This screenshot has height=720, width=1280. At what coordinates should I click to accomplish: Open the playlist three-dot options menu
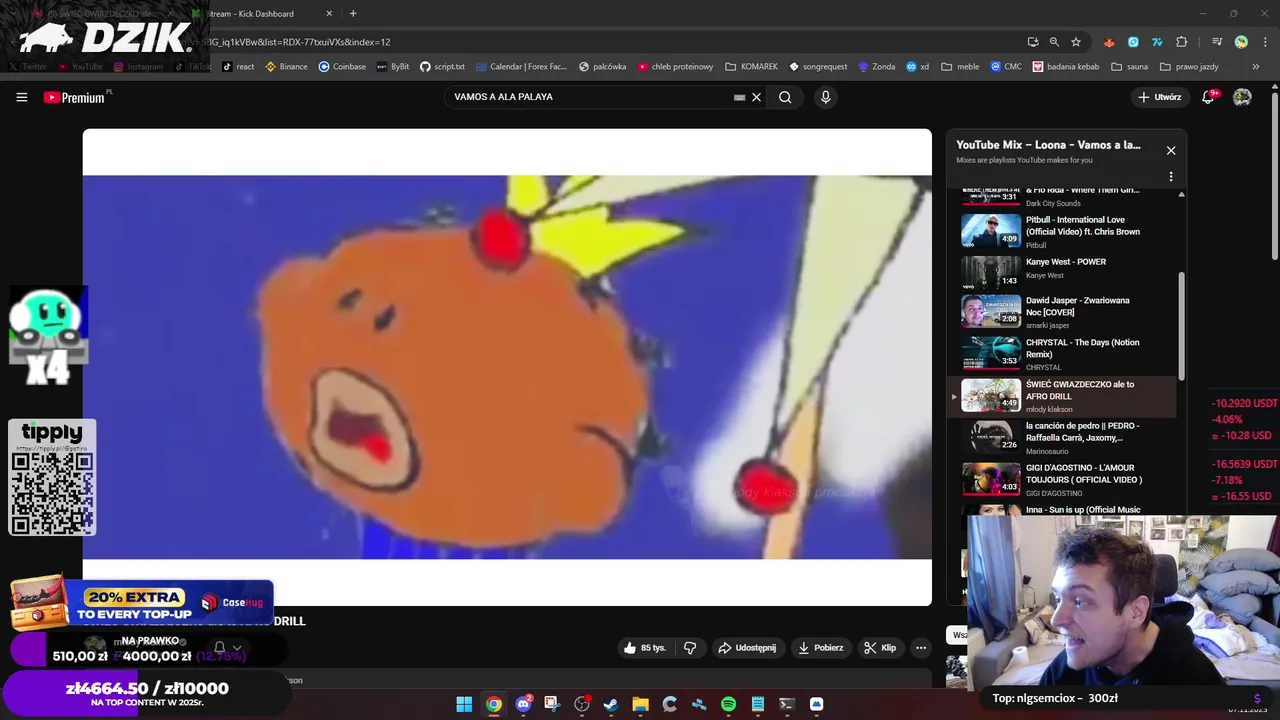coord(1171,177)
